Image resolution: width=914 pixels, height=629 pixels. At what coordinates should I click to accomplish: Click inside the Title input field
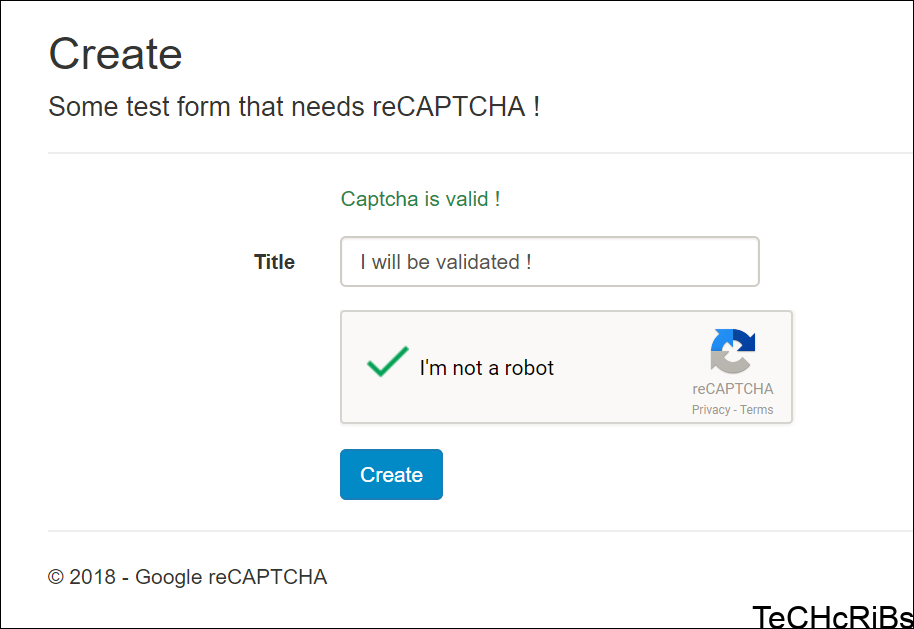tap(549, 261)
